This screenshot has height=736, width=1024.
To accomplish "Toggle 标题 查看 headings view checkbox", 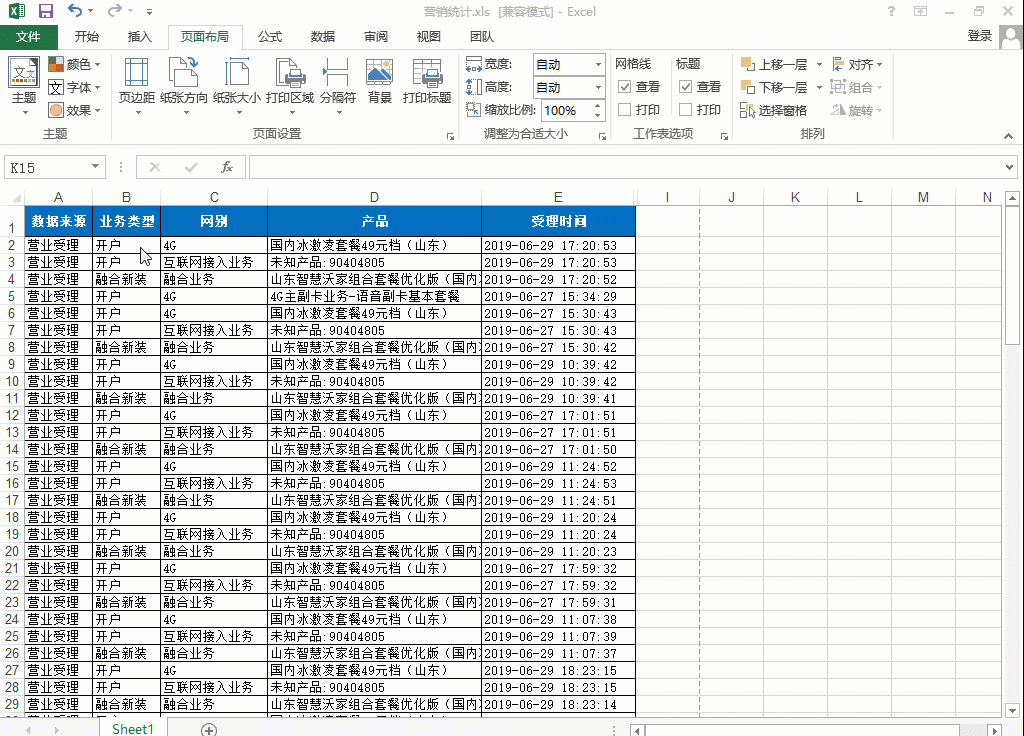I will [685, 87].
